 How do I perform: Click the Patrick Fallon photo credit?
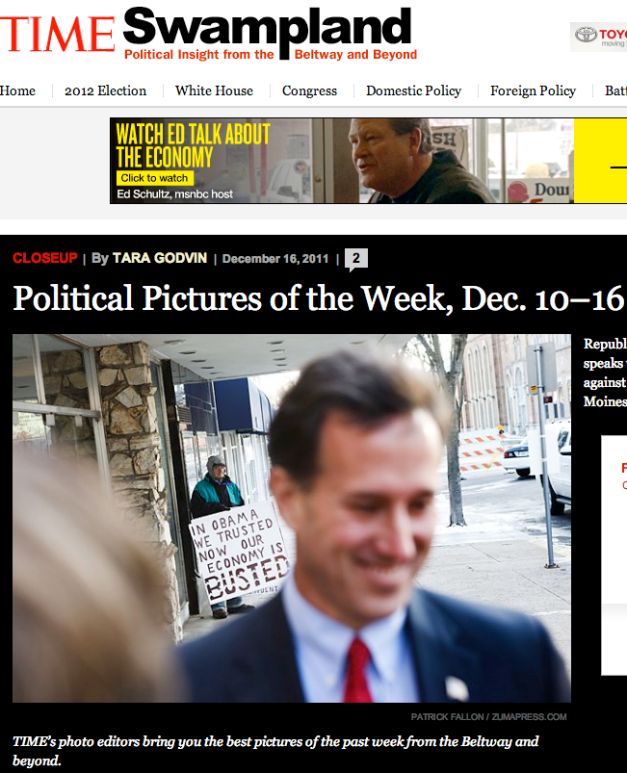pos(488,717)
